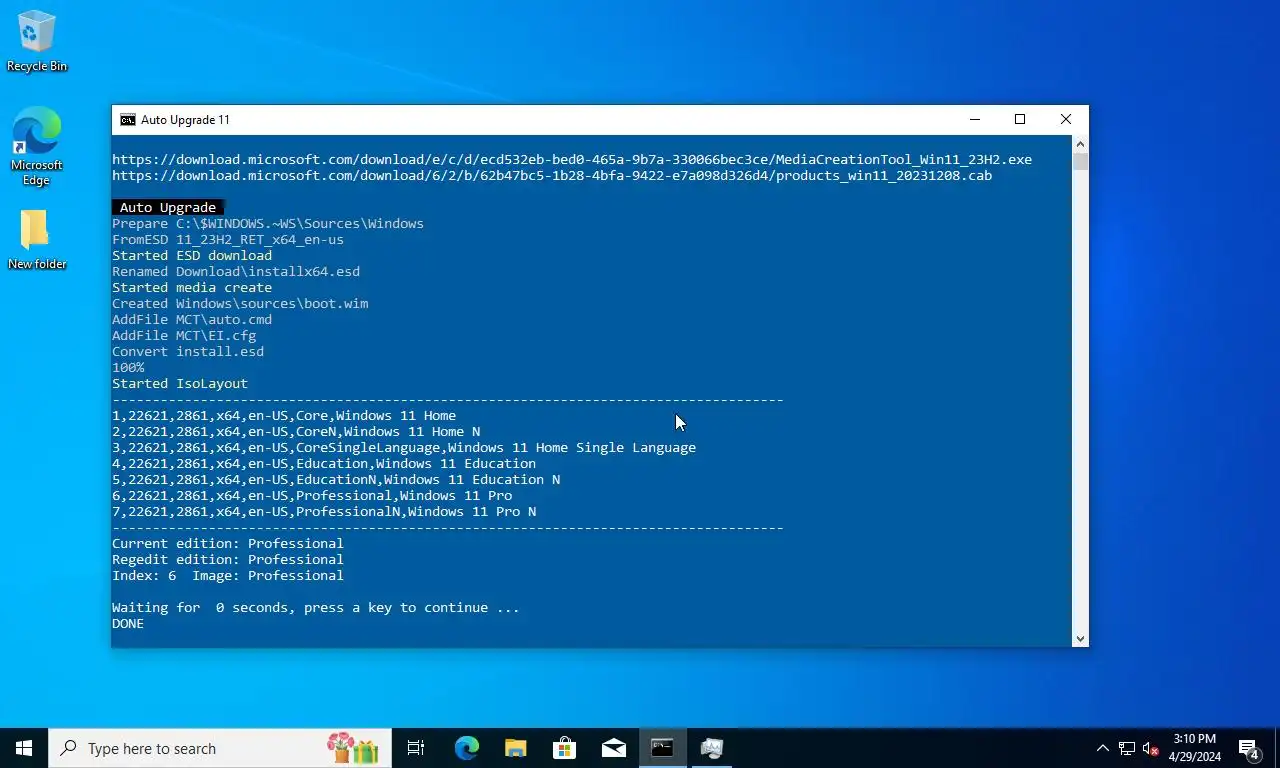Viewport: 1280px width, 768px height.
Task: Click the flower gift search highlight icon
Action: (x=353, y=748)
